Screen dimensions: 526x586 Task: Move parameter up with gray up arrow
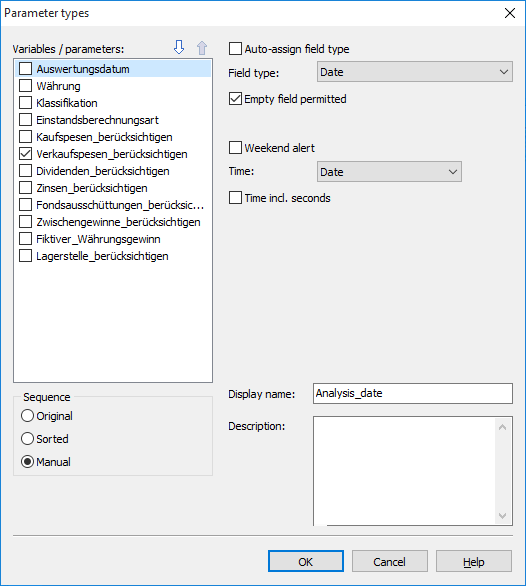(202, 47)
